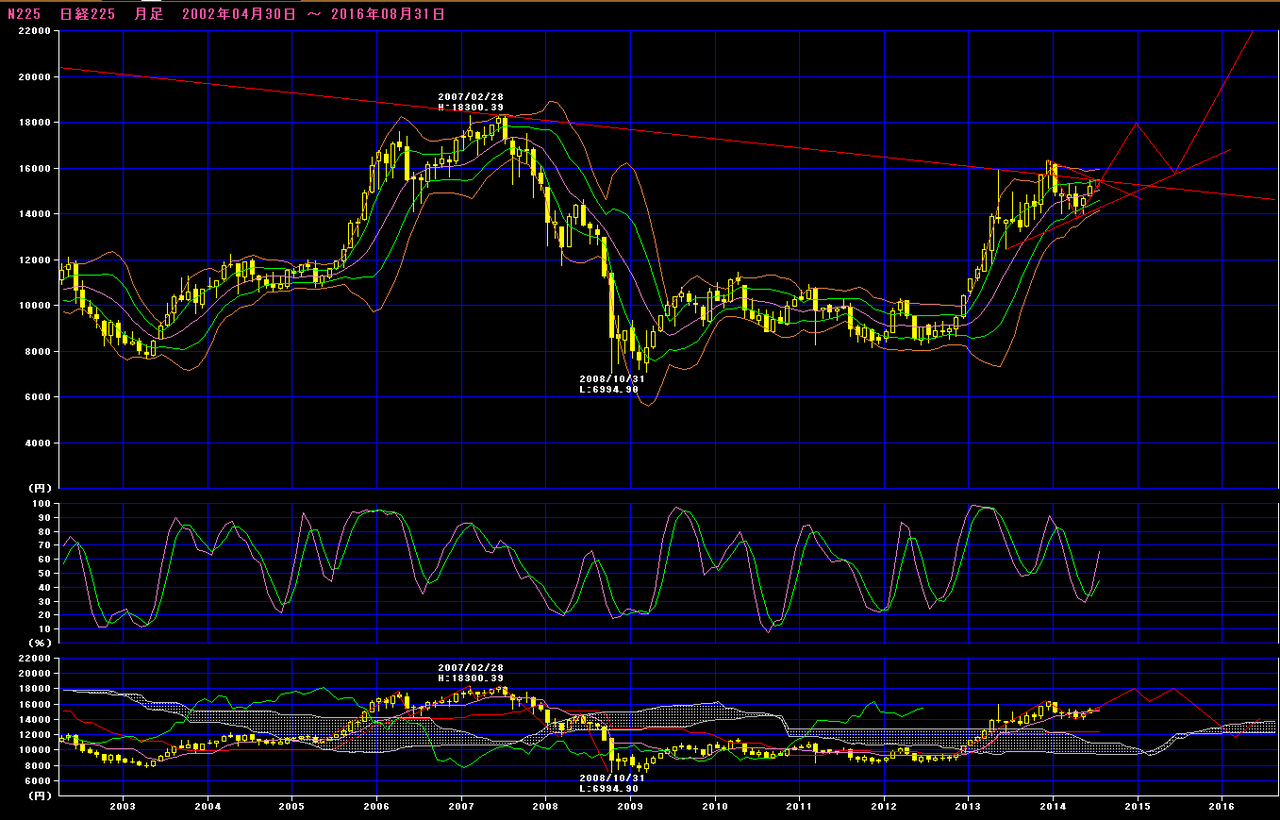Click the 10000 label of the bottom Ichimoku chart

pyautogui.click(x=33, y=750)
